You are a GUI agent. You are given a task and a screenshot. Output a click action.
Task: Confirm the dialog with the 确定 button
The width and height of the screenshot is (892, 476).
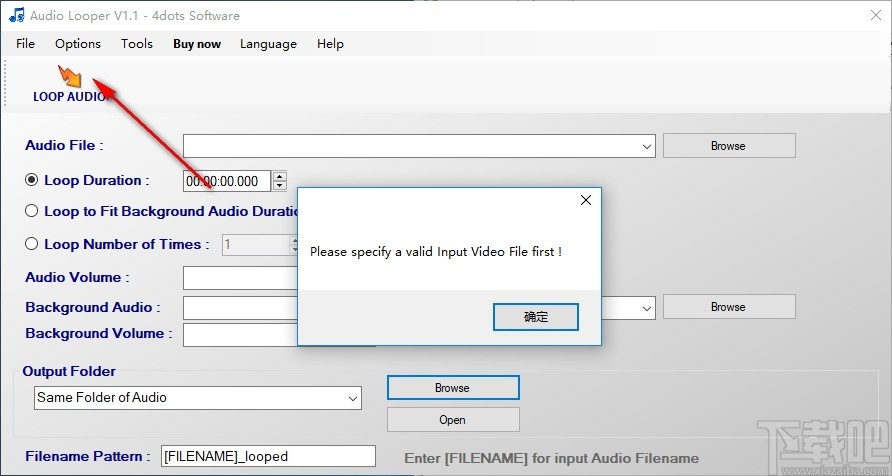[x=535, y=317]
